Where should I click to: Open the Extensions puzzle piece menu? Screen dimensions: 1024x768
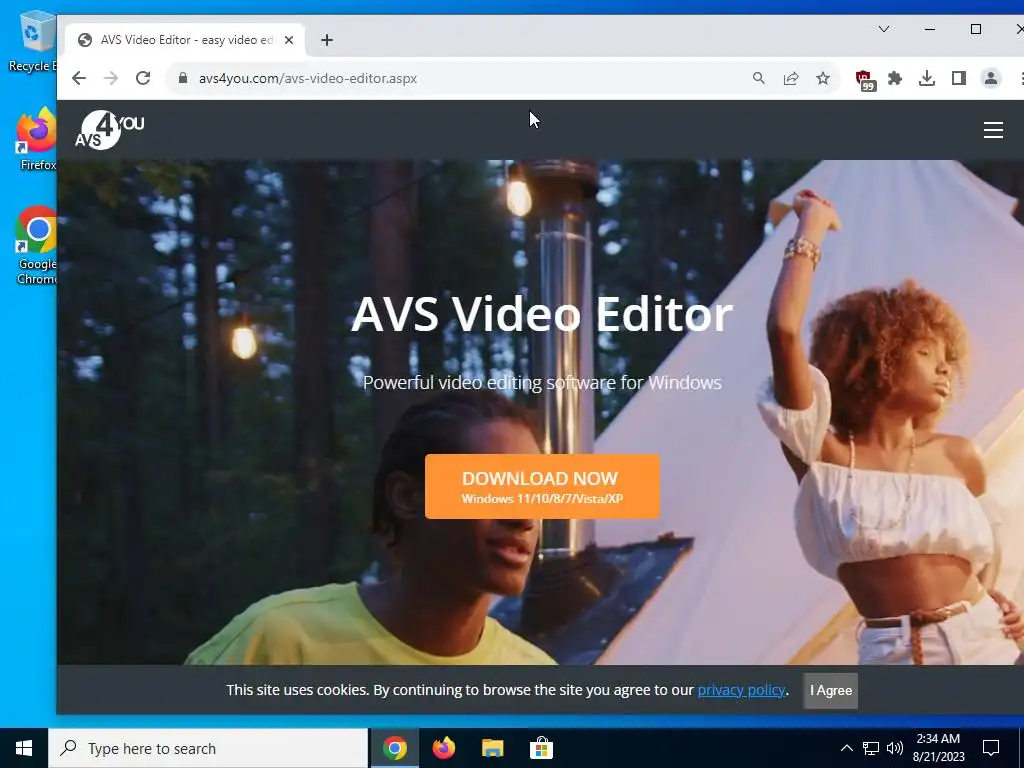click(x=895, y=78)
